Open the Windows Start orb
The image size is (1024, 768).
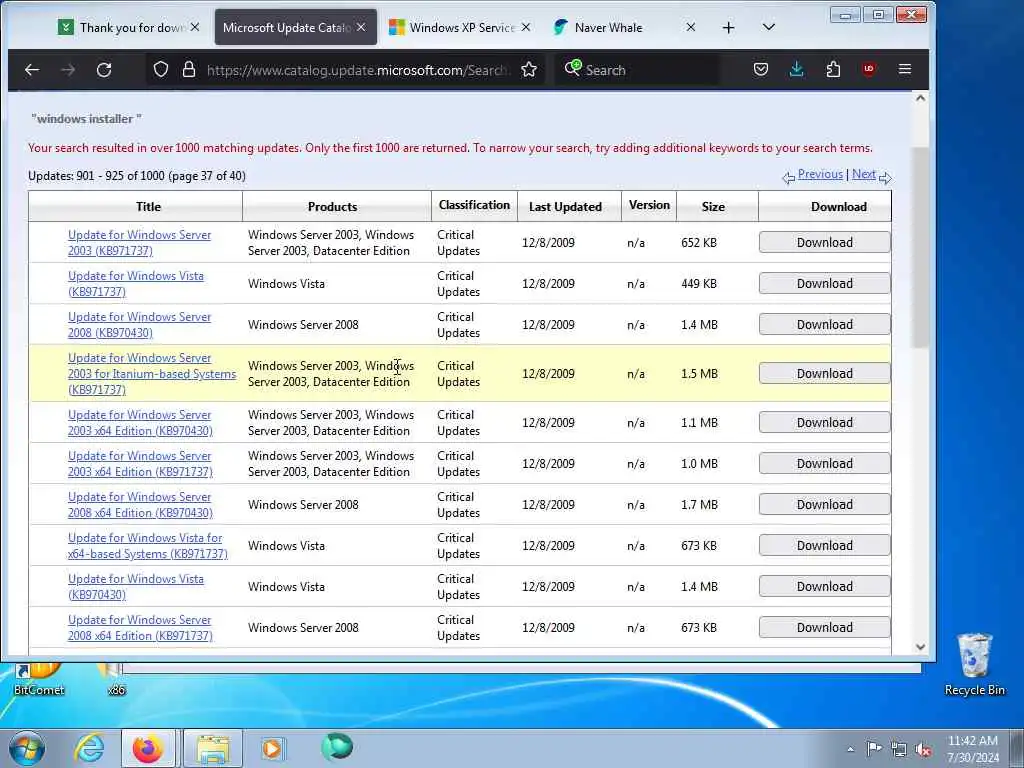pos(27,748)
